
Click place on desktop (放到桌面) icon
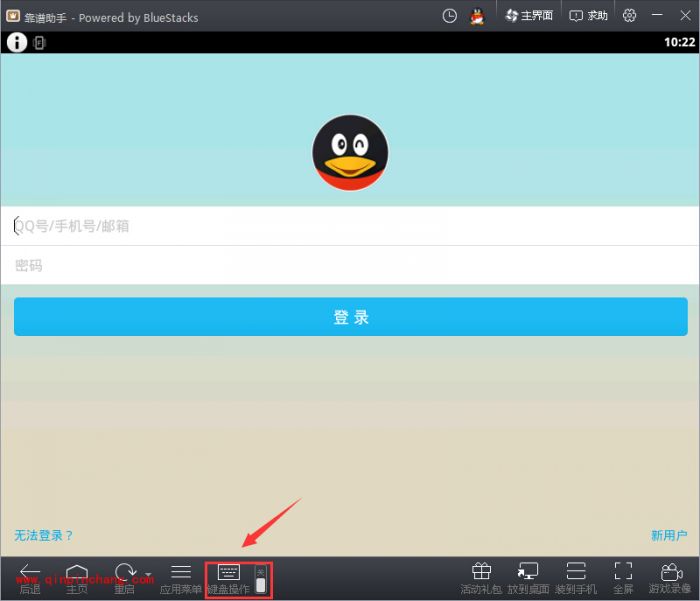click(x=528, y=573)
